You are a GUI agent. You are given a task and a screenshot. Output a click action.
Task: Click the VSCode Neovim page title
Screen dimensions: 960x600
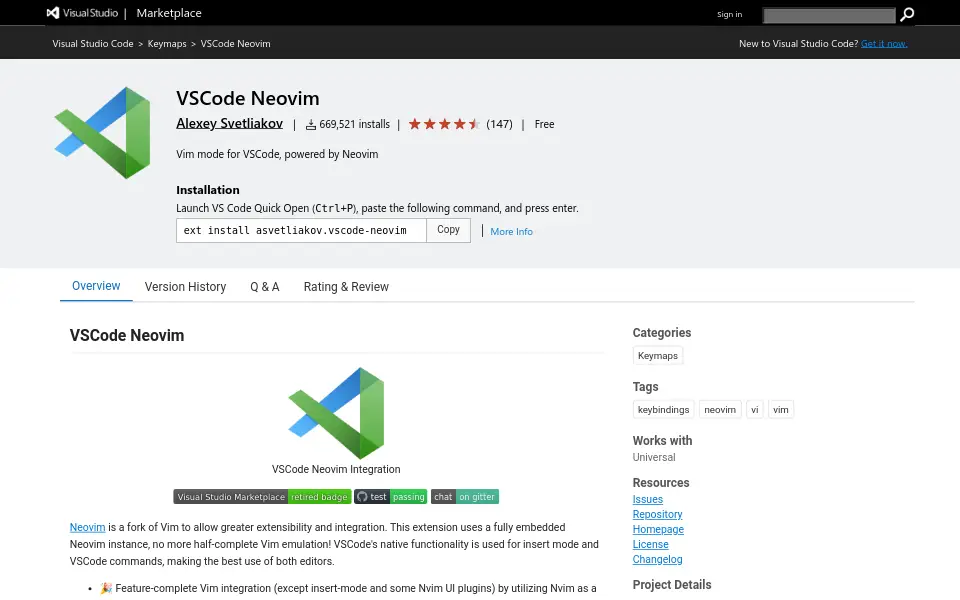click(x=248, y=98)
